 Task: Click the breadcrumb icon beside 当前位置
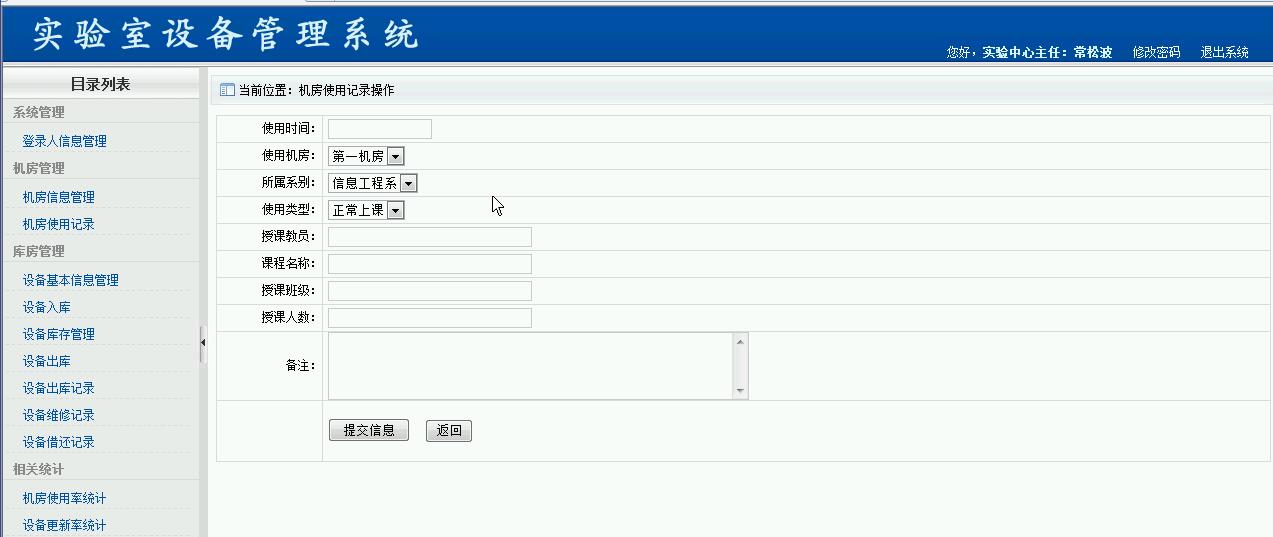pyautogui.click(x=227, y=90)
